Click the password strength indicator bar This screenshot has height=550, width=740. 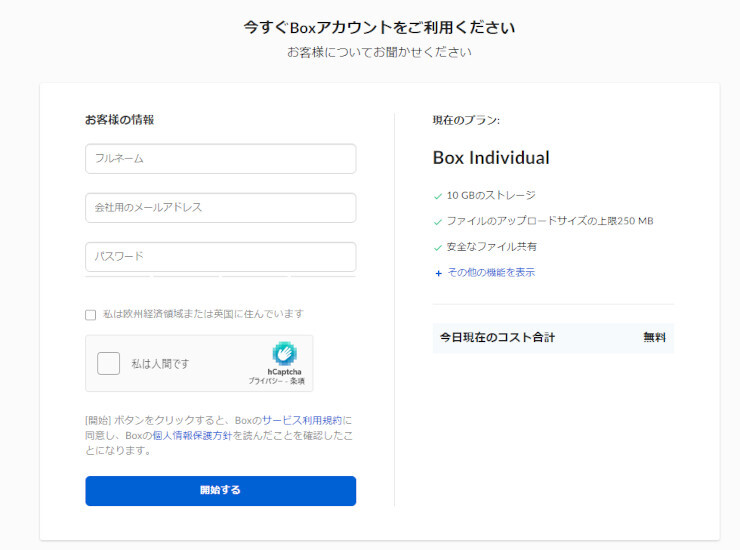[220, 277]
